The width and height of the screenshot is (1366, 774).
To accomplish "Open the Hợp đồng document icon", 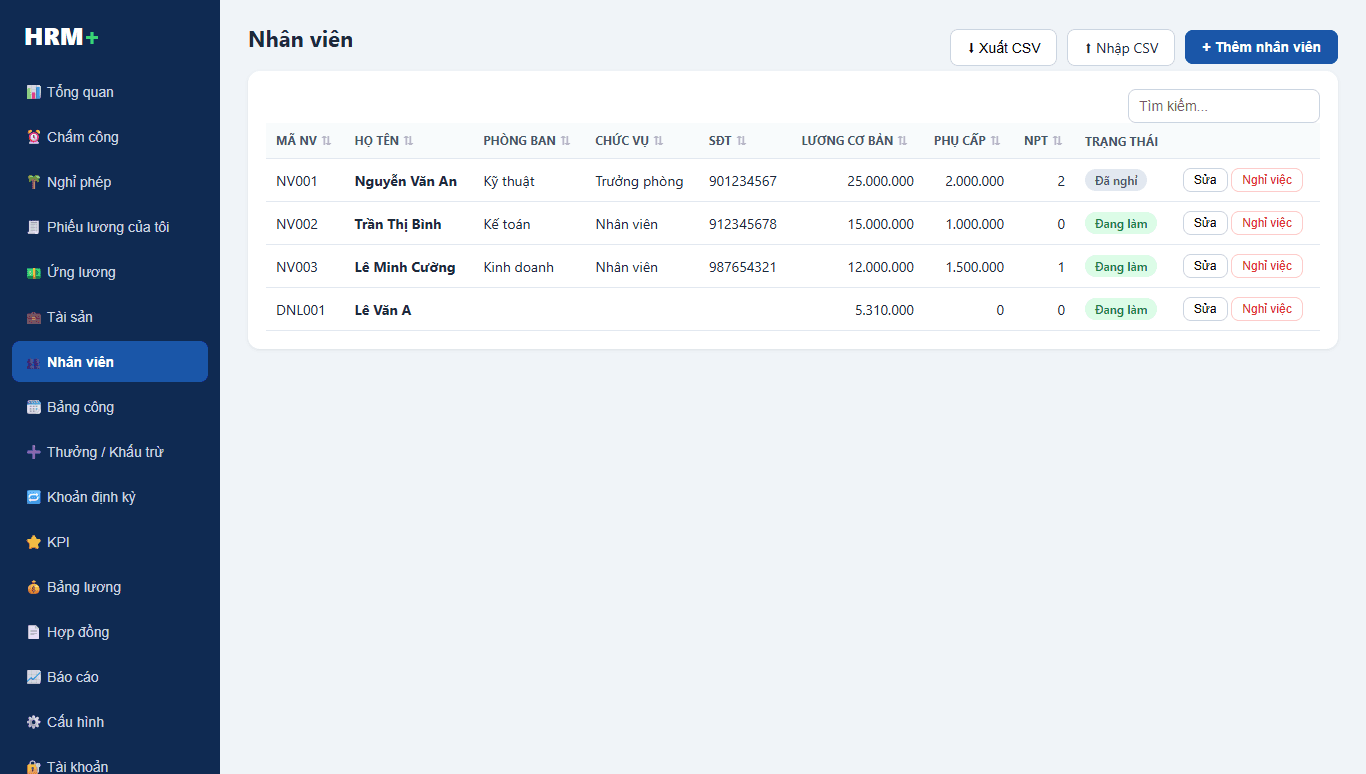I will pyautogui.click(x=33, y=632).
